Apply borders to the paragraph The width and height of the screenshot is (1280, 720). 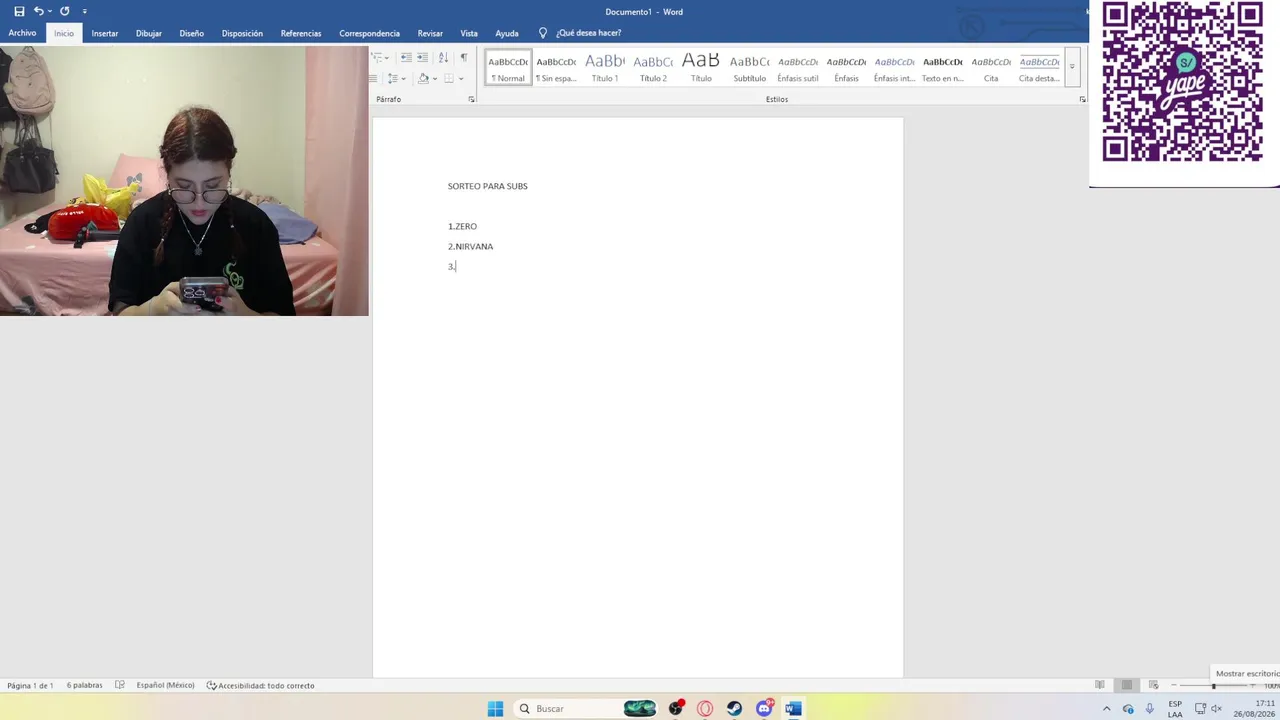point(449,78)
